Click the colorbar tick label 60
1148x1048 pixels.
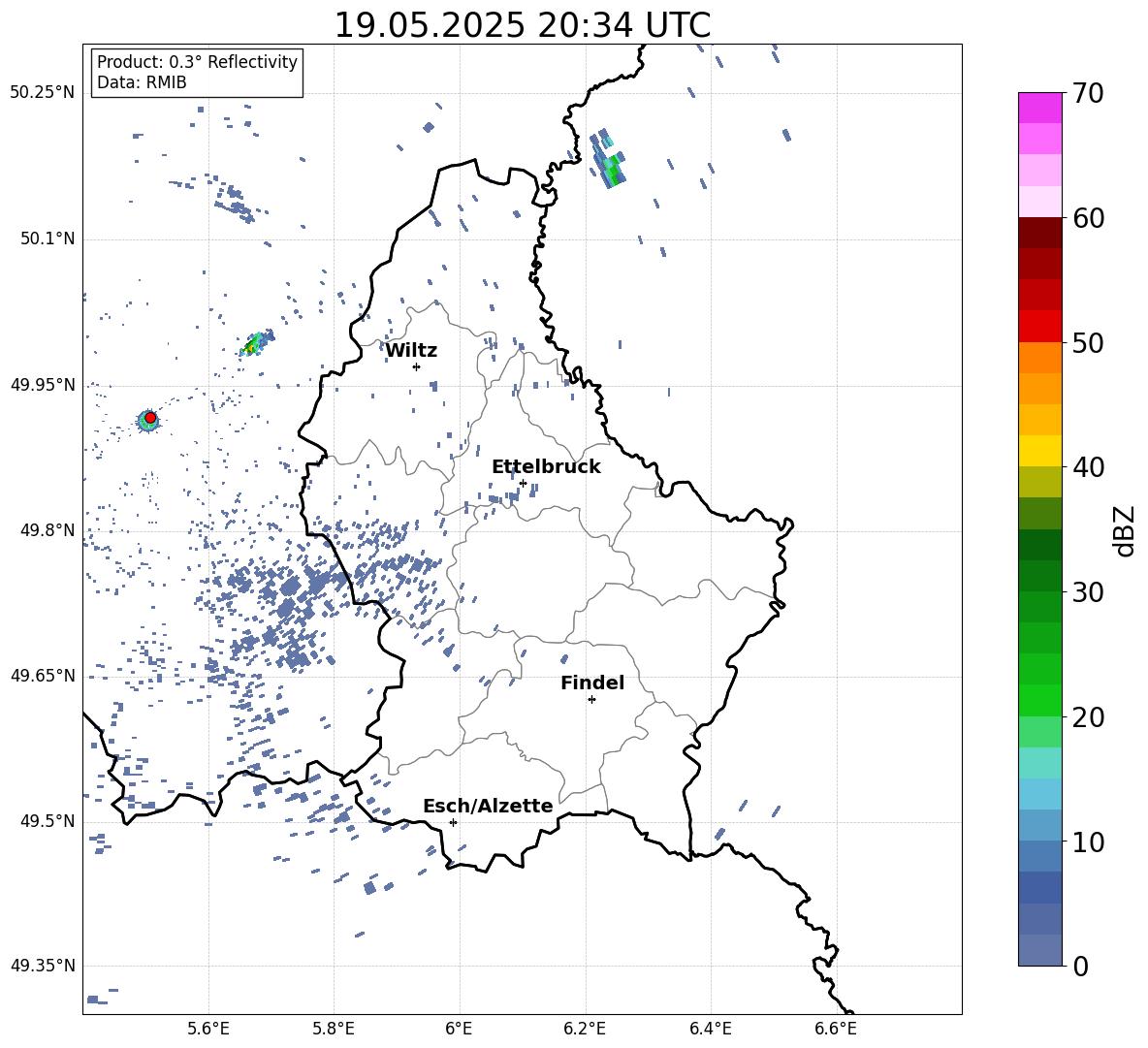(x=1088, y=218)
